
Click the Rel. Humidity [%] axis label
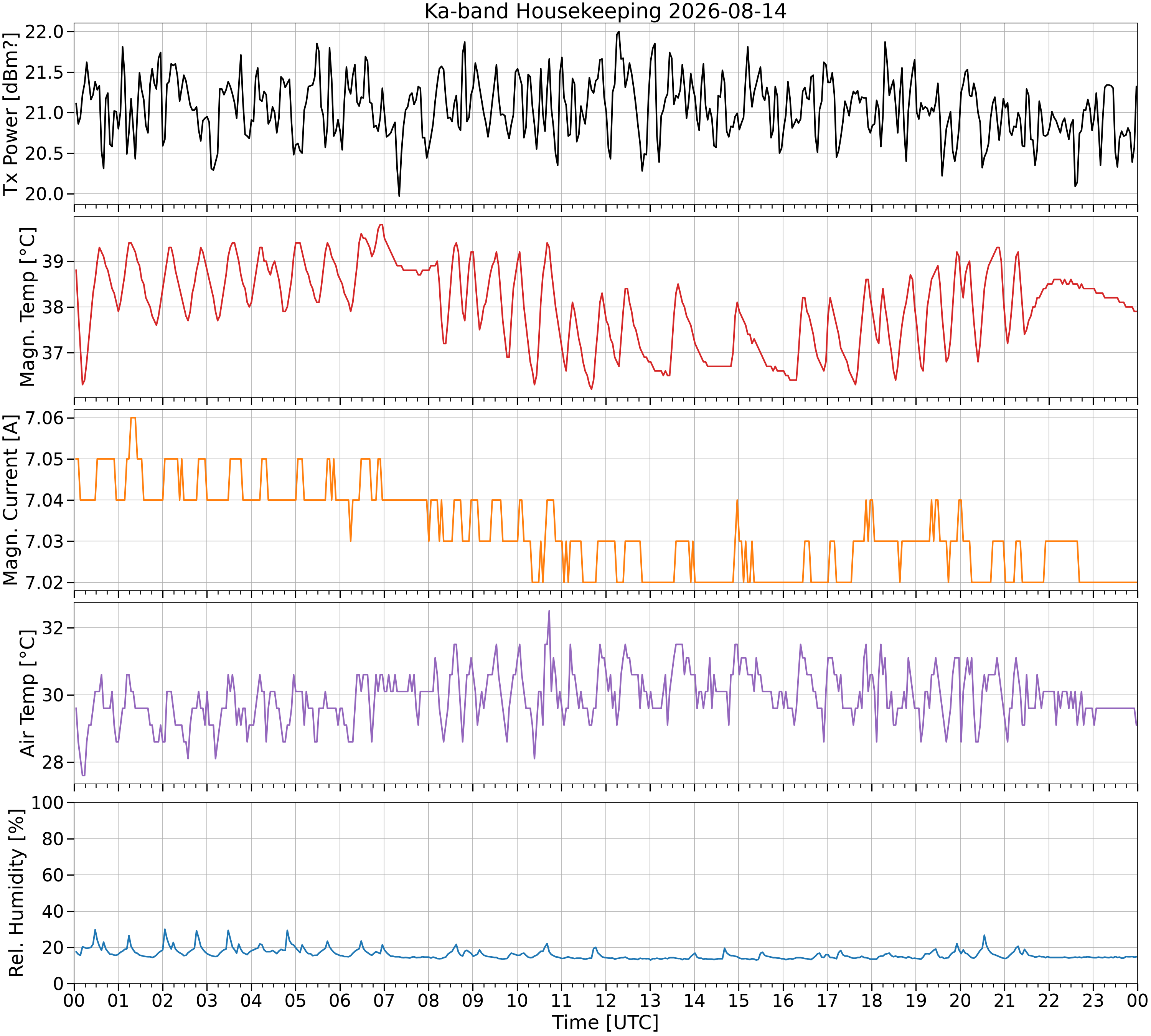[x=16, y=892]
